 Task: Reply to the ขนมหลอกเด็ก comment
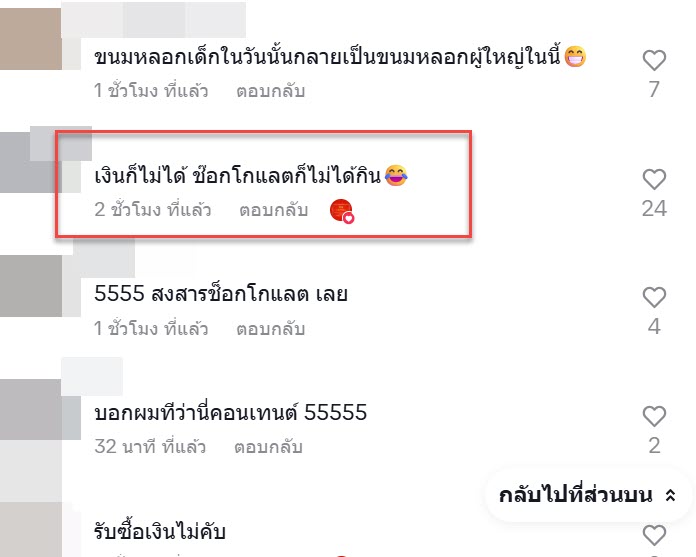click(x=270, y=91)
